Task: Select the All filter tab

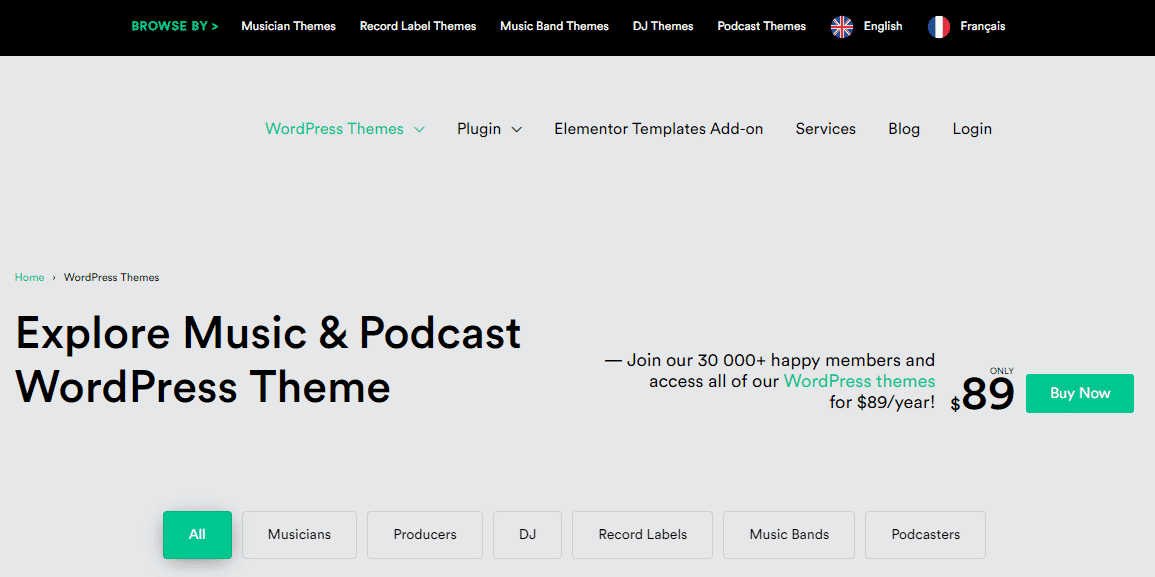Action: [197, 535]
